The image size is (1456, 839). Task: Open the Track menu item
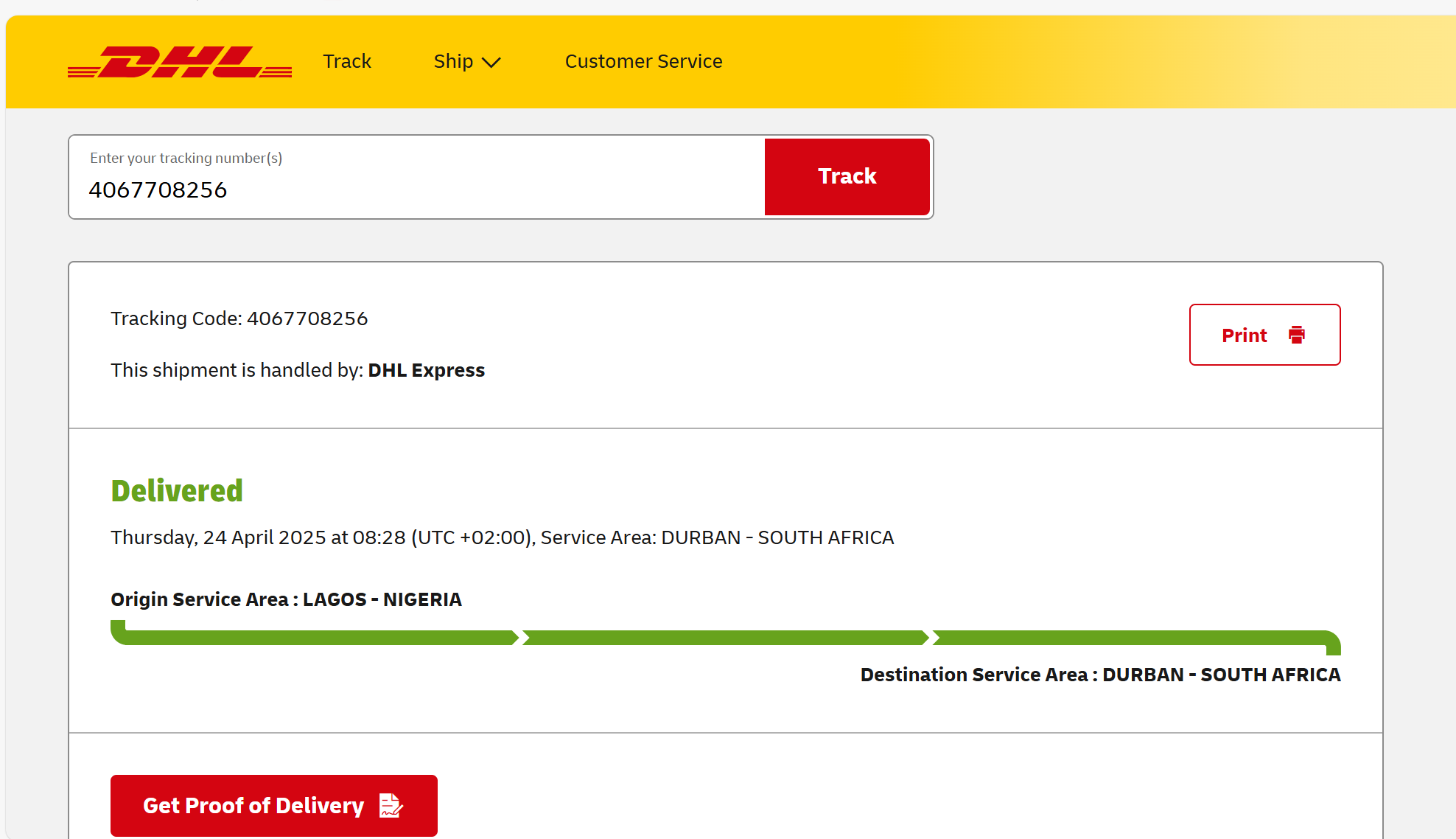point(347,61)
